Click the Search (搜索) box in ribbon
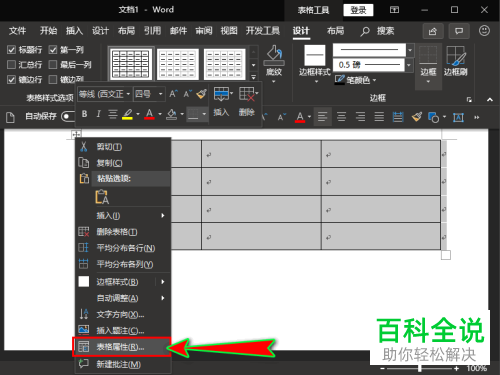Viewport: 500px width, 375px height. pyautogui.click(x=377, y=31)
